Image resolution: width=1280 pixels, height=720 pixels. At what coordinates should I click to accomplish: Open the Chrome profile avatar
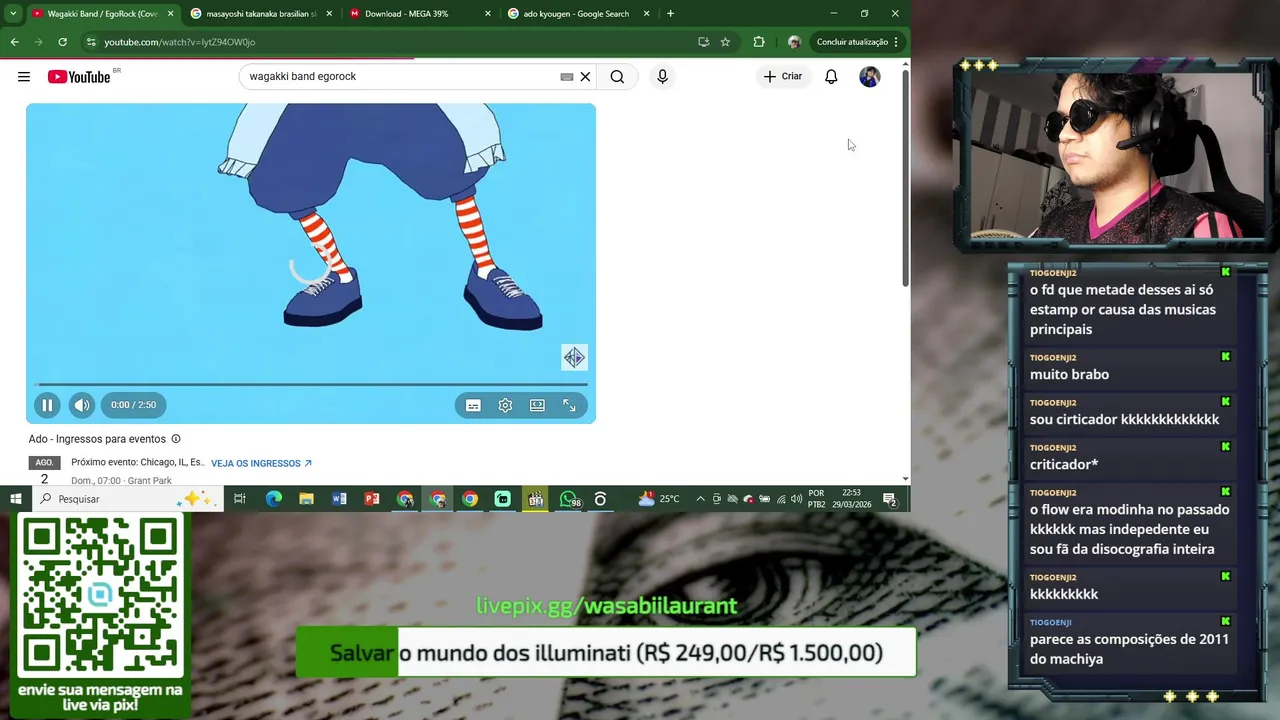(x=794, y=42)
